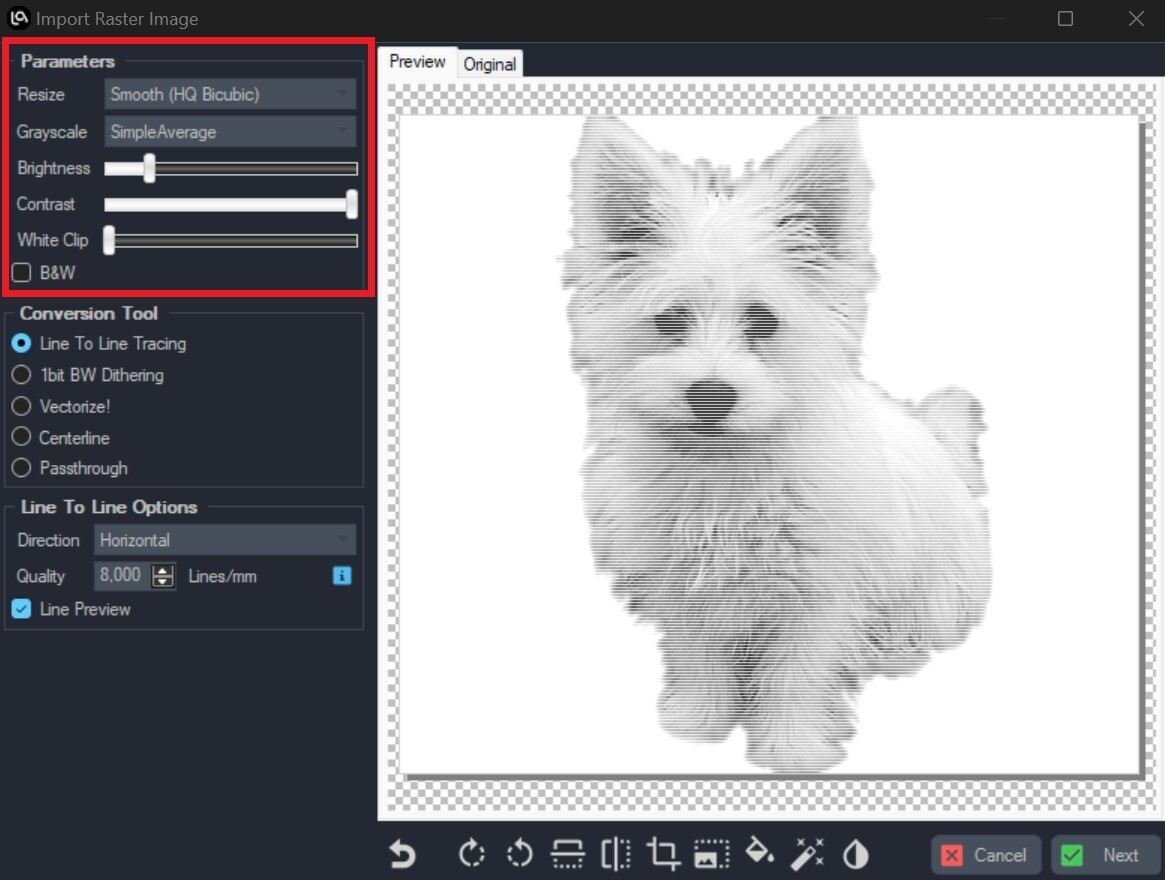Open the Direction dropdown set to Horizontal
The height and width of the screenshot is (880, 1165).
[225, 540]
